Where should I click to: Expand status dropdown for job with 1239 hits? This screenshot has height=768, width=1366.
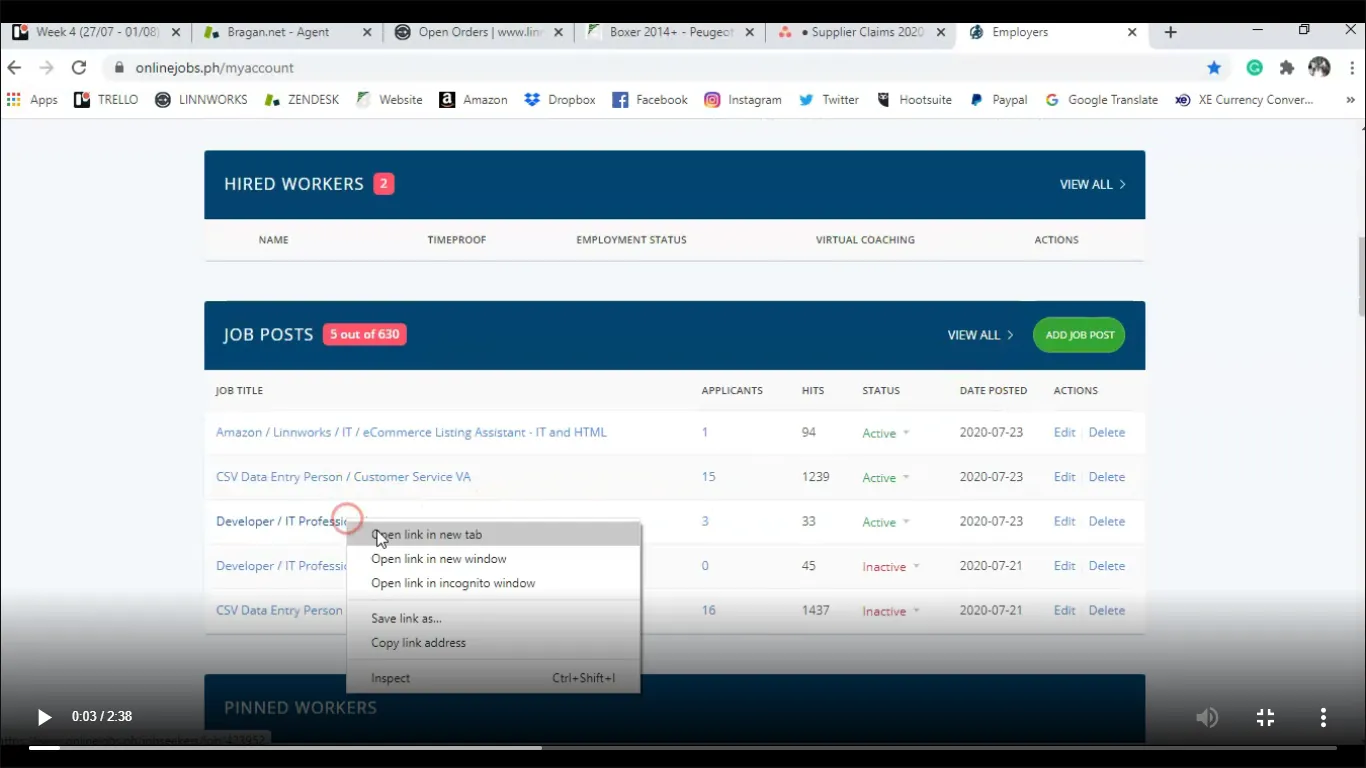coord(886,478)
